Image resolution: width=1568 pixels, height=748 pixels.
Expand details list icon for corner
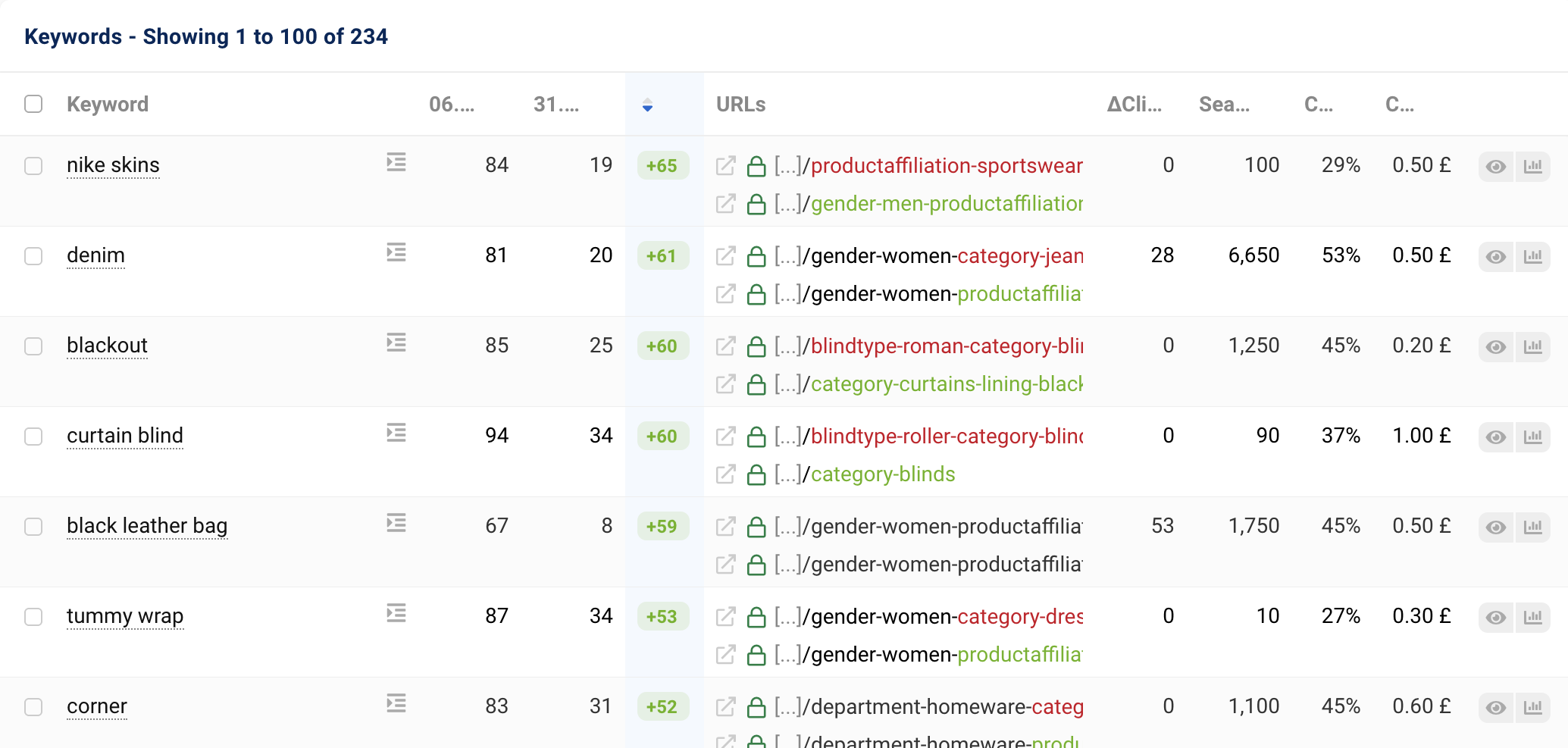tap(396, 703)
